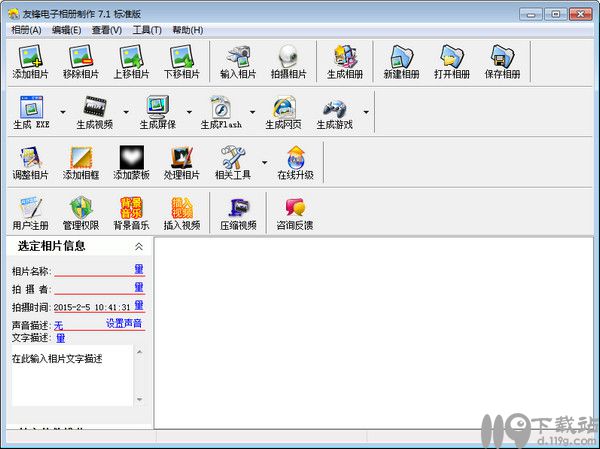
Task: Click the 在此输入相片文字描述 text box
Action: (72, 375)
